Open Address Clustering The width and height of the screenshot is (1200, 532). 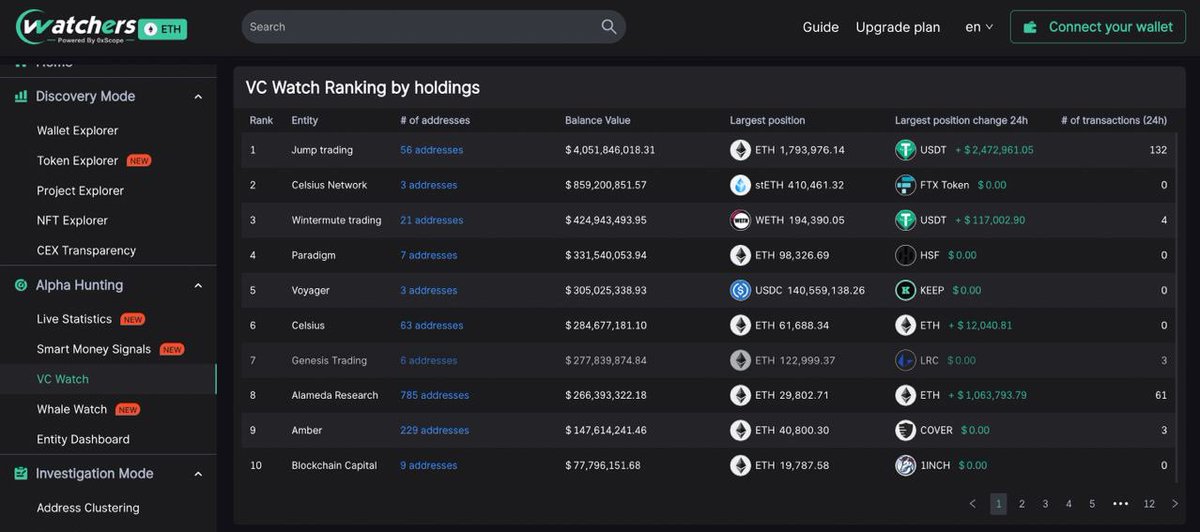(x=88, y=508)
